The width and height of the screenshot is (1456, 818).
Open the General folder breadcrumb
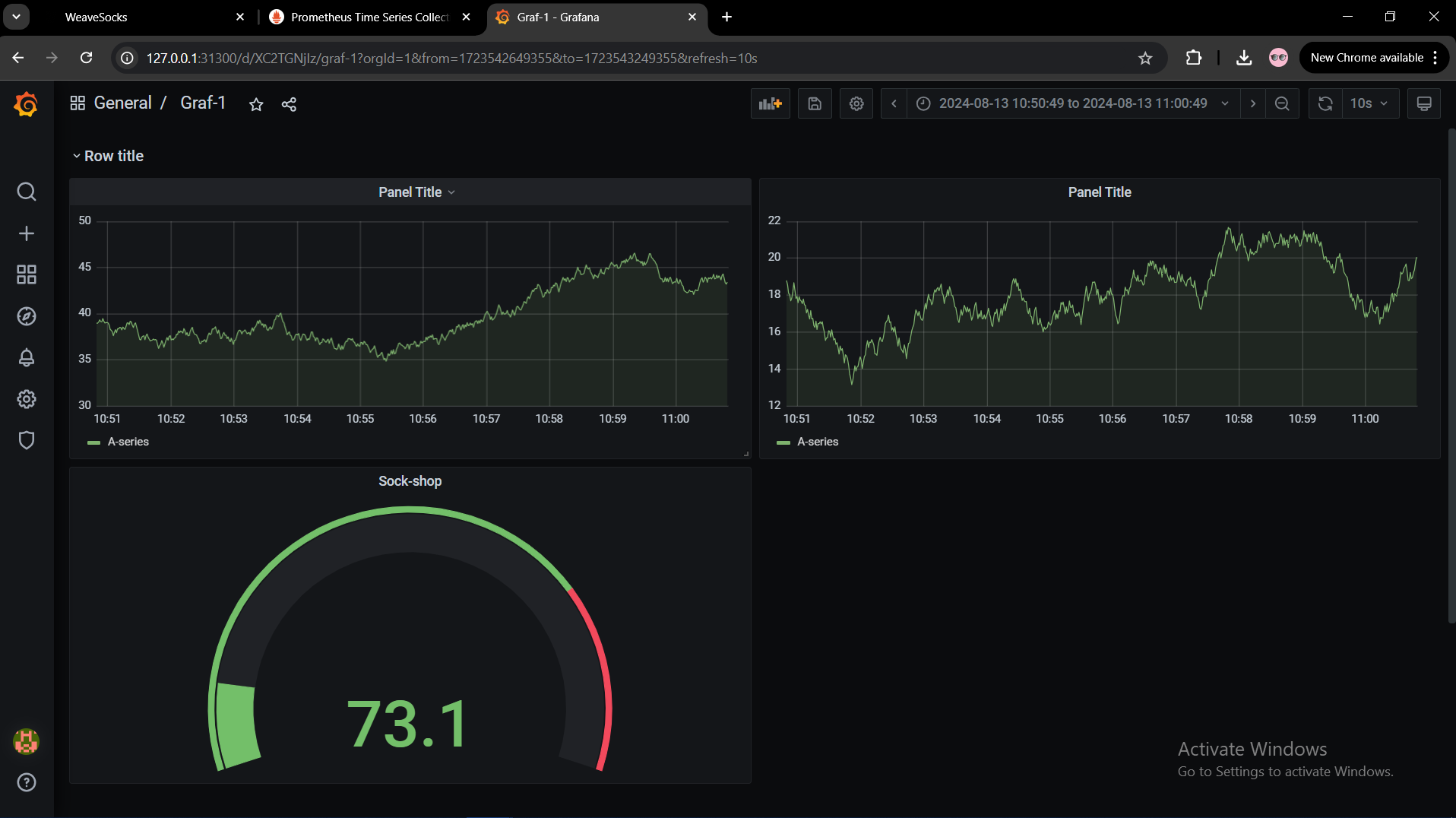point(122,103)
